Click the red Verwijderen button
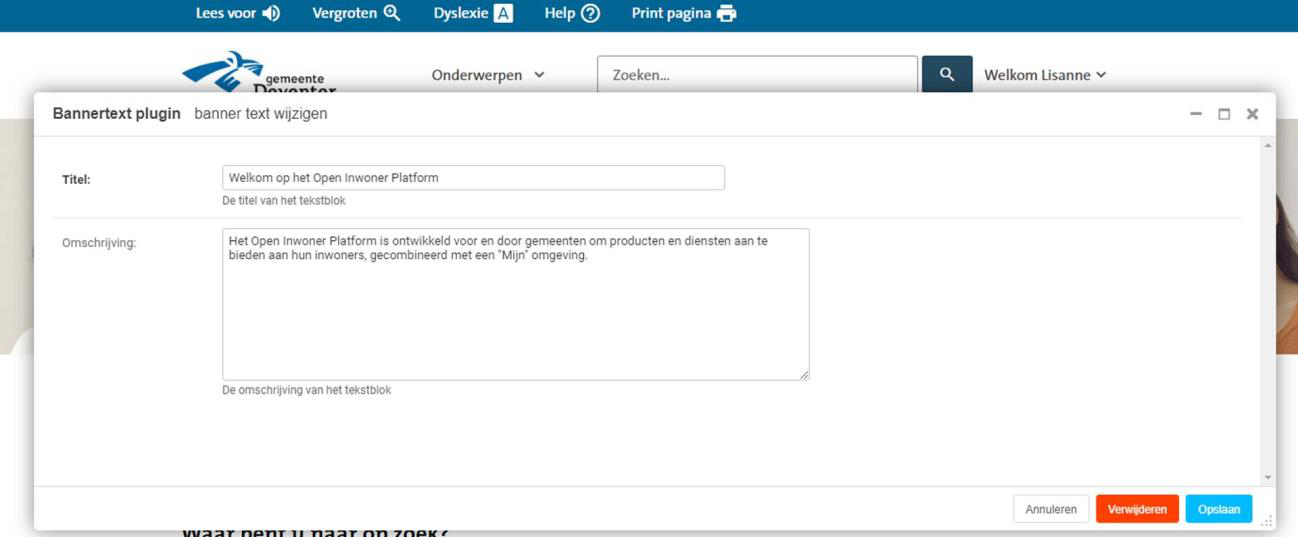The width and height of the screenshot is (1298, 537). (1137, 509)
